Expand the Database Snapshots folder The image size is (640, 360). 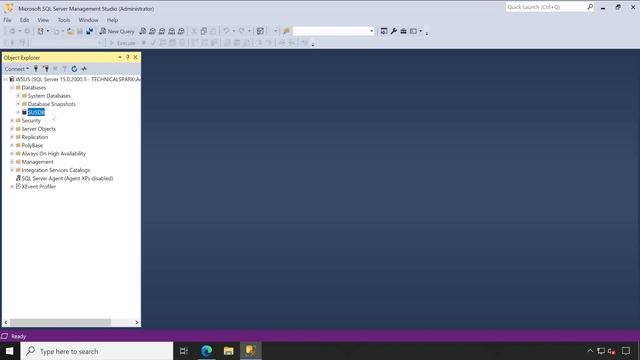point(18,104)
